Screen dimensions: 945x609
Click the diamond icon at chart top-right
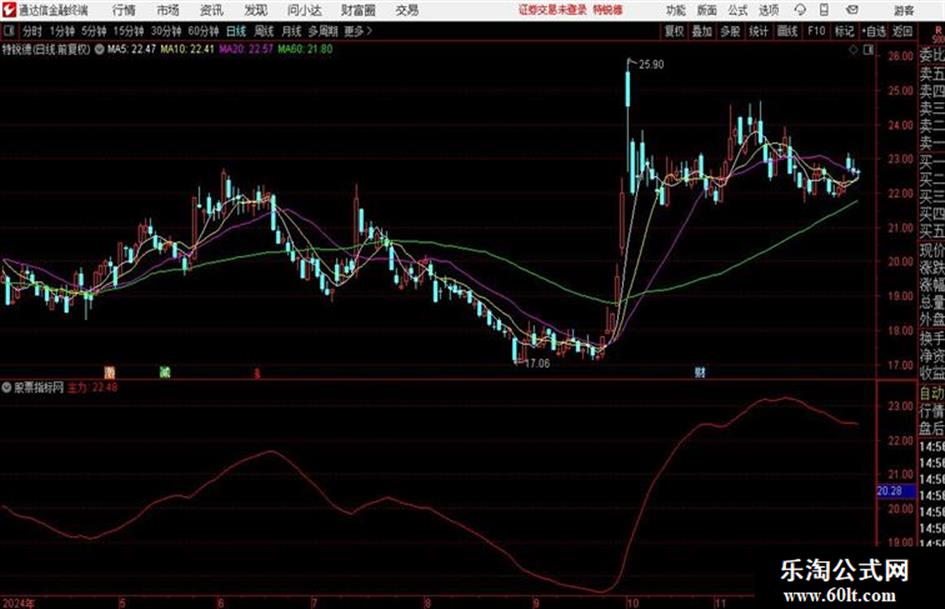(853, 50)
